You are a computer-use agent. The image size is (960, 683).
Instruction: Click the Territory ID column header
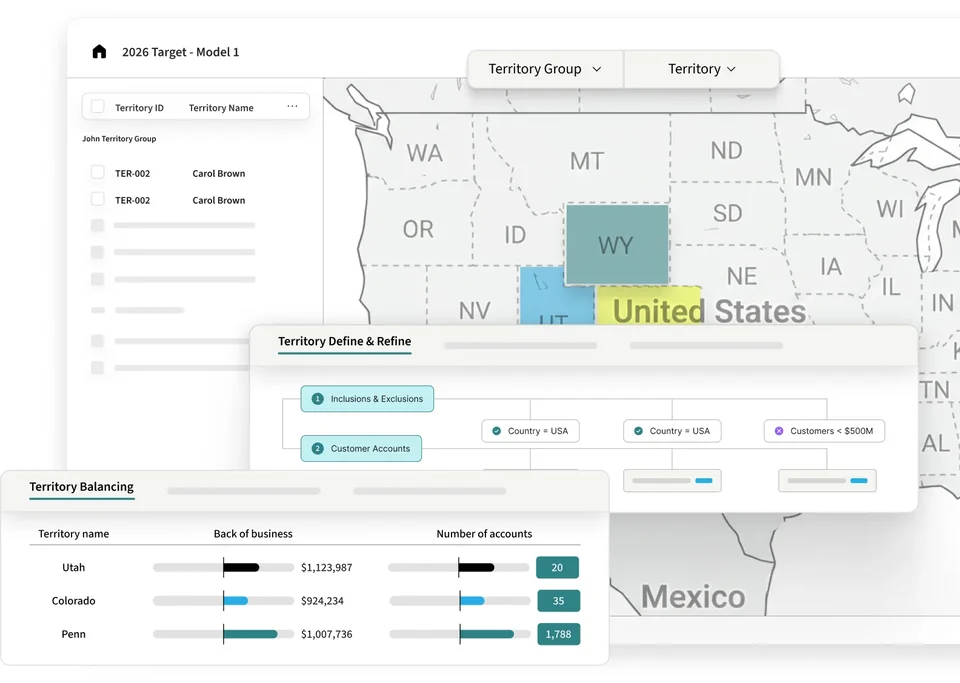pyautogui.click(x=139, y=108)
